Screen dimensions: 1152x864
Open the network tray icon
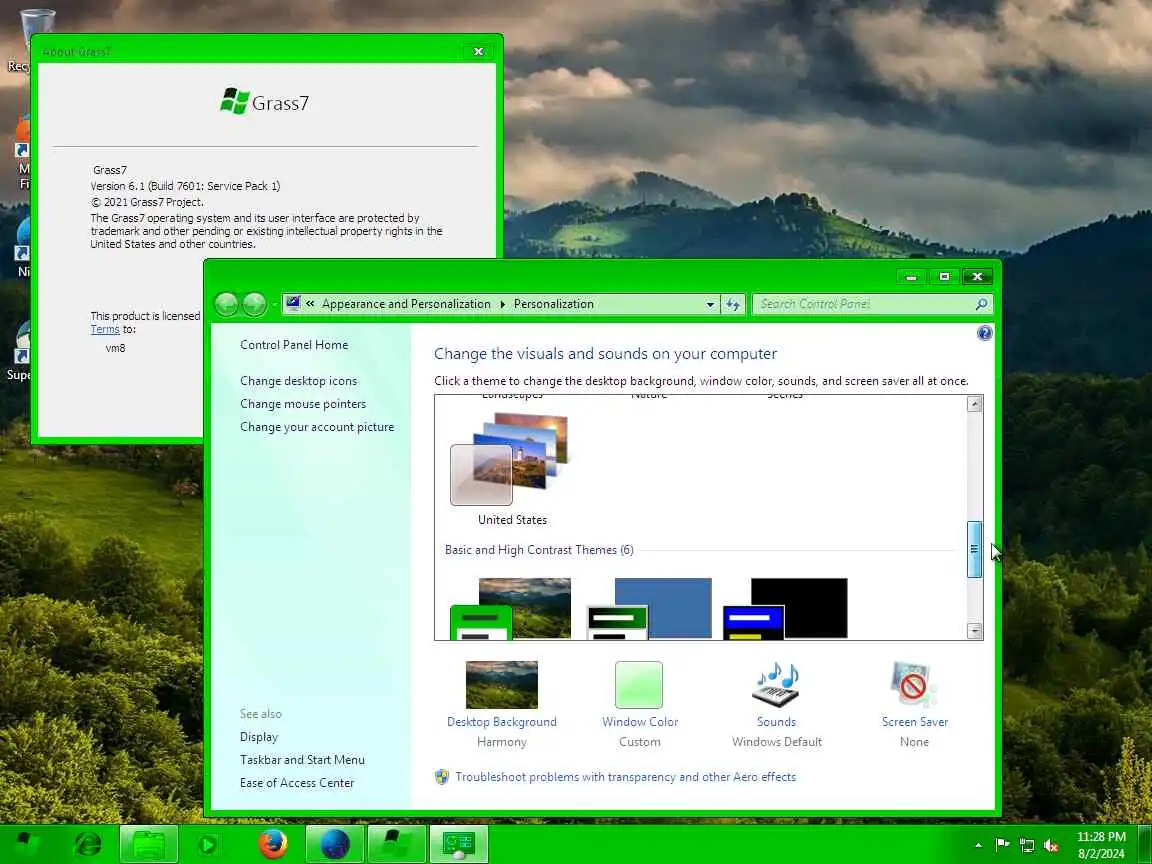(1027, 846)
